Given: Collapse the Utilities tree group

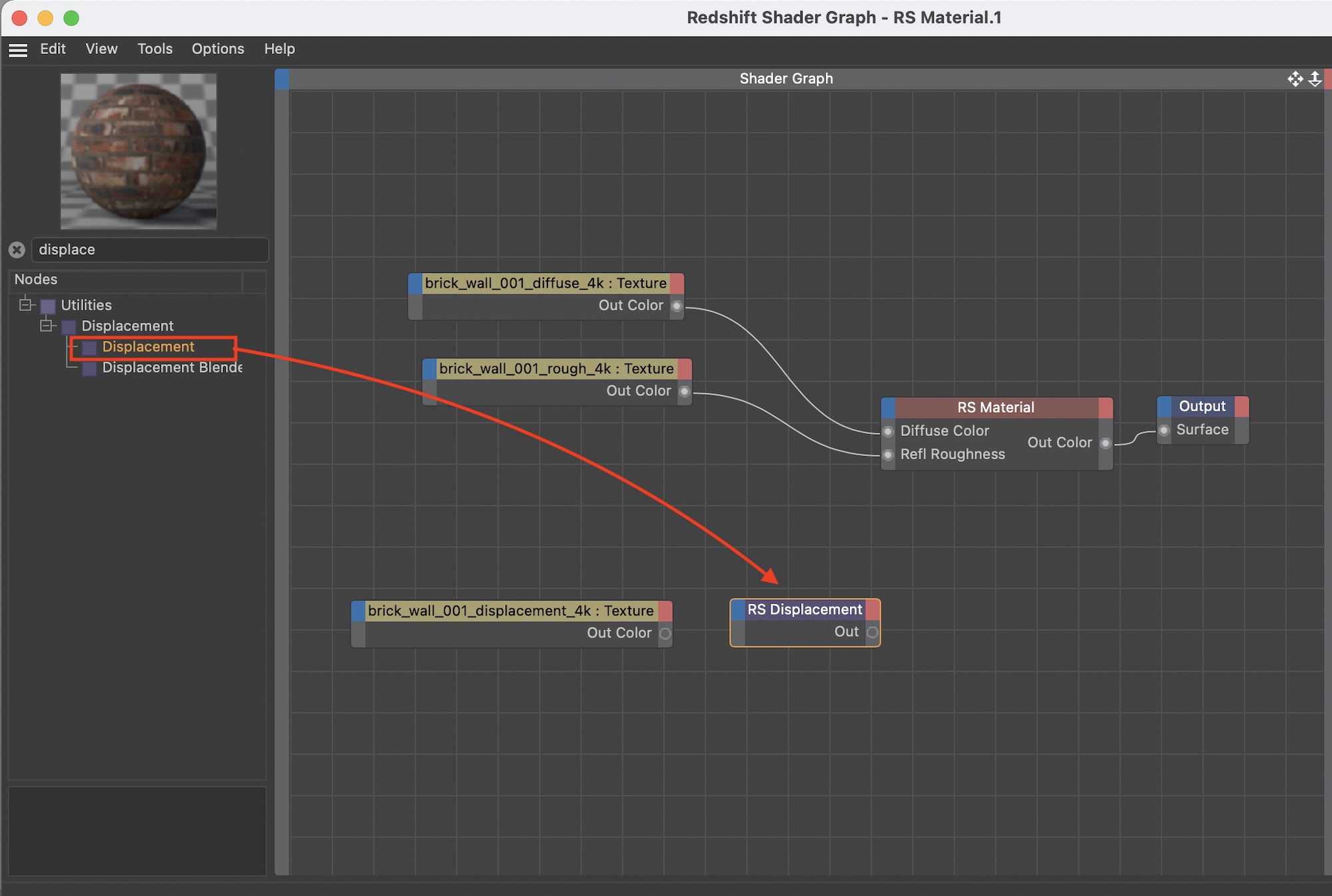Looking at the screenshot, I should tap(25, 305).
